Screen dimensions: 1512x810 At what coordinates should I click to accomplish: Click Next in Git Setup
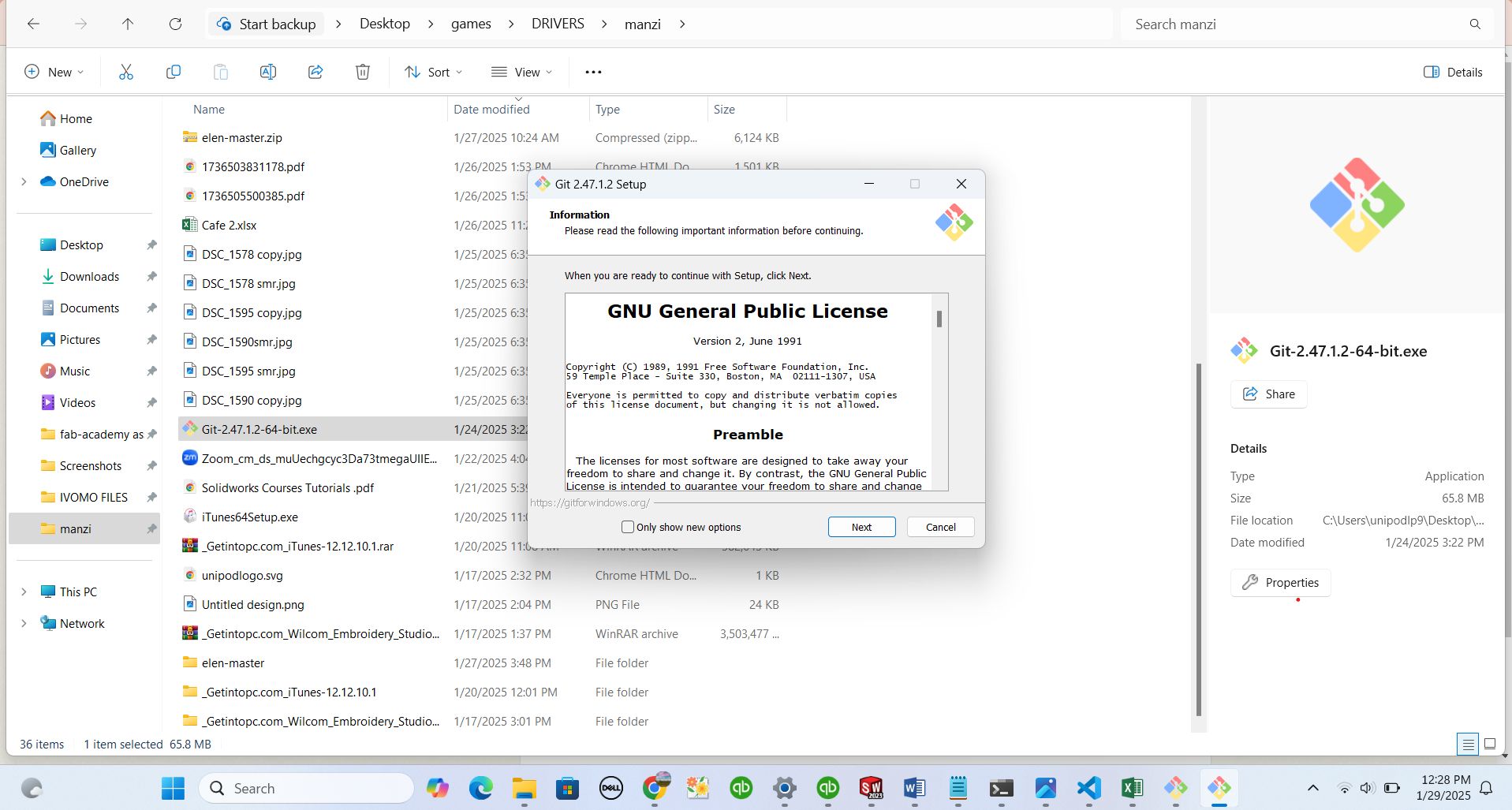click(861, 527)
